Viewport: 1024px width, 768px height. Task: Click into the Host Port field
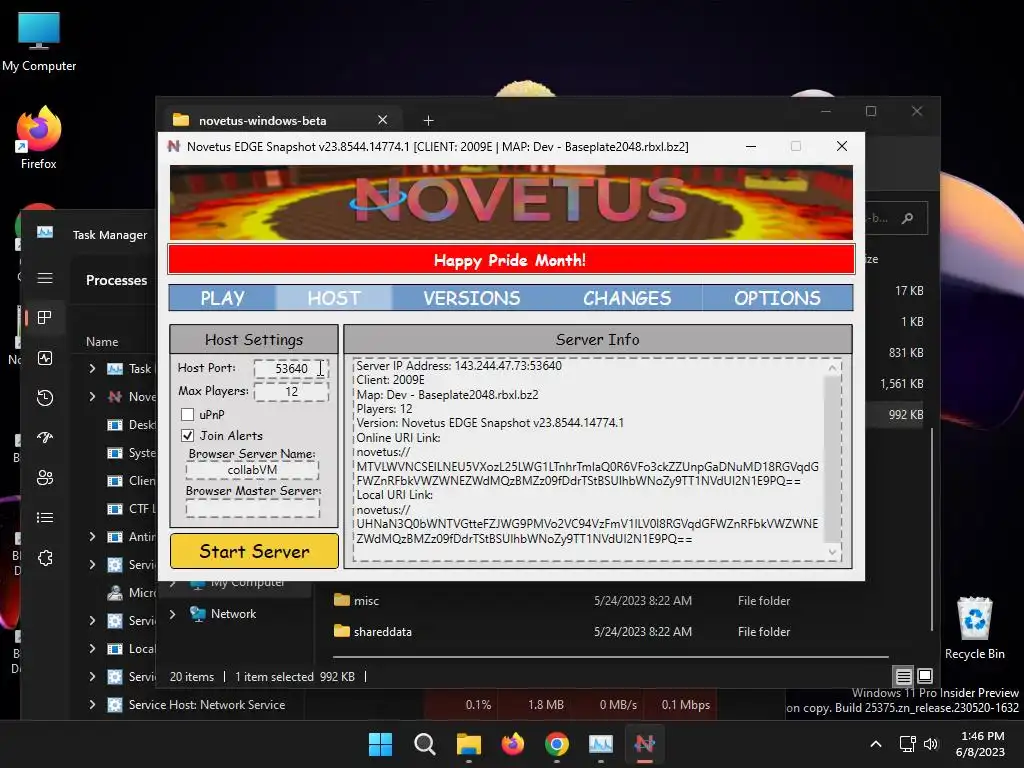click(291, 368)
